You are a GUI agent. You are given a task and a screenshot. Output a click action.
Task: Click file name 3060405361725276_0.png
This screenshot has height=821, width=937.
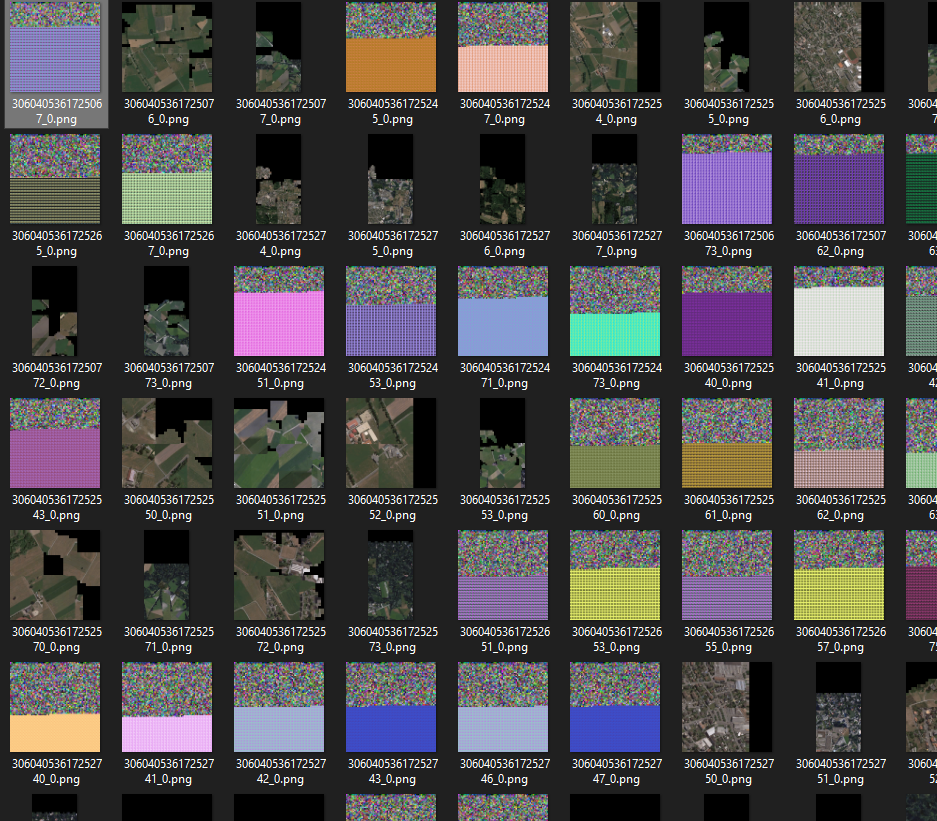pyautogui.click(x=505, y=243)
